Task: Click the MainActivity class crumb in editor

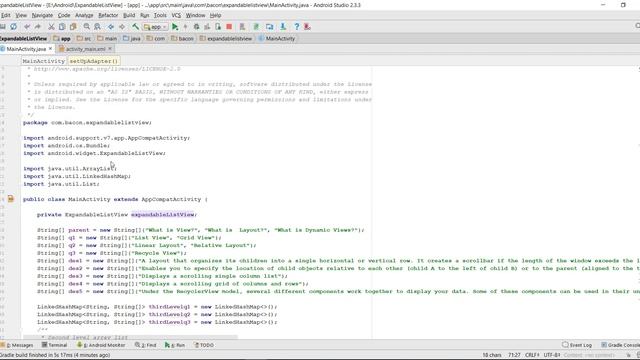Action: tap(44, 61)
